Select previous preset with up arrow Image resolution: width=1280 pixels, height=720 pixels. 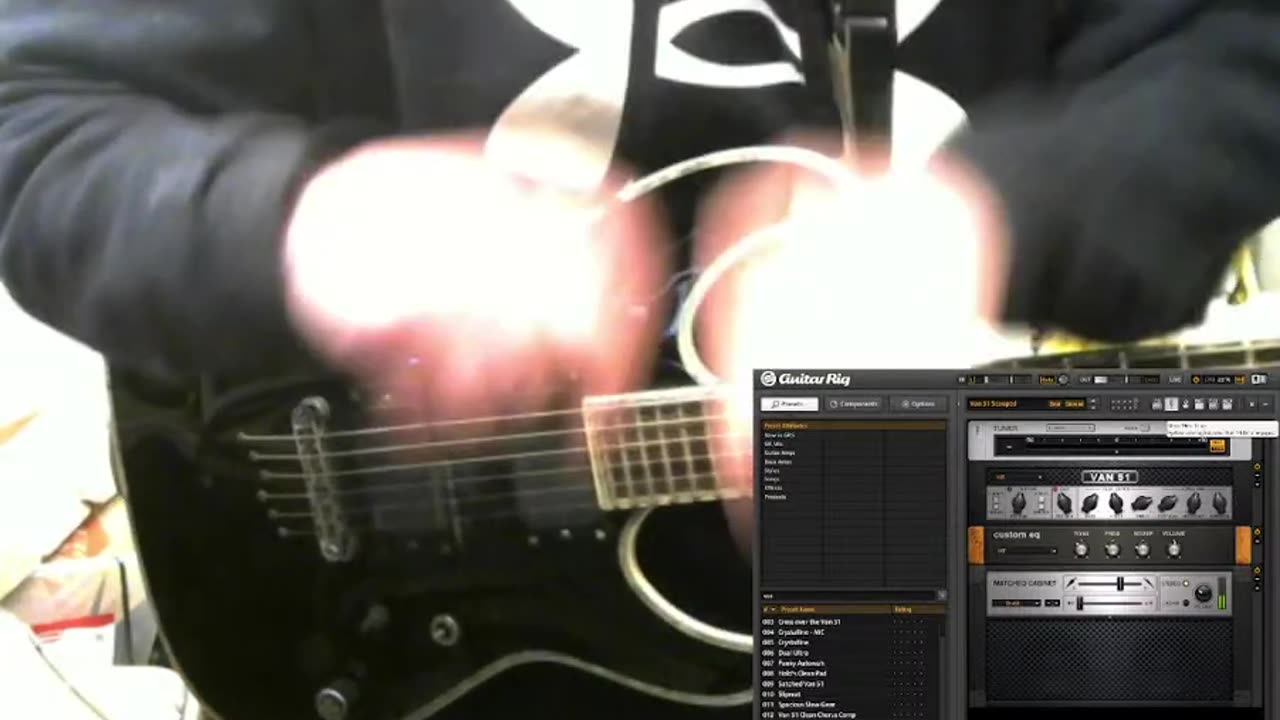coord(1092,401)
